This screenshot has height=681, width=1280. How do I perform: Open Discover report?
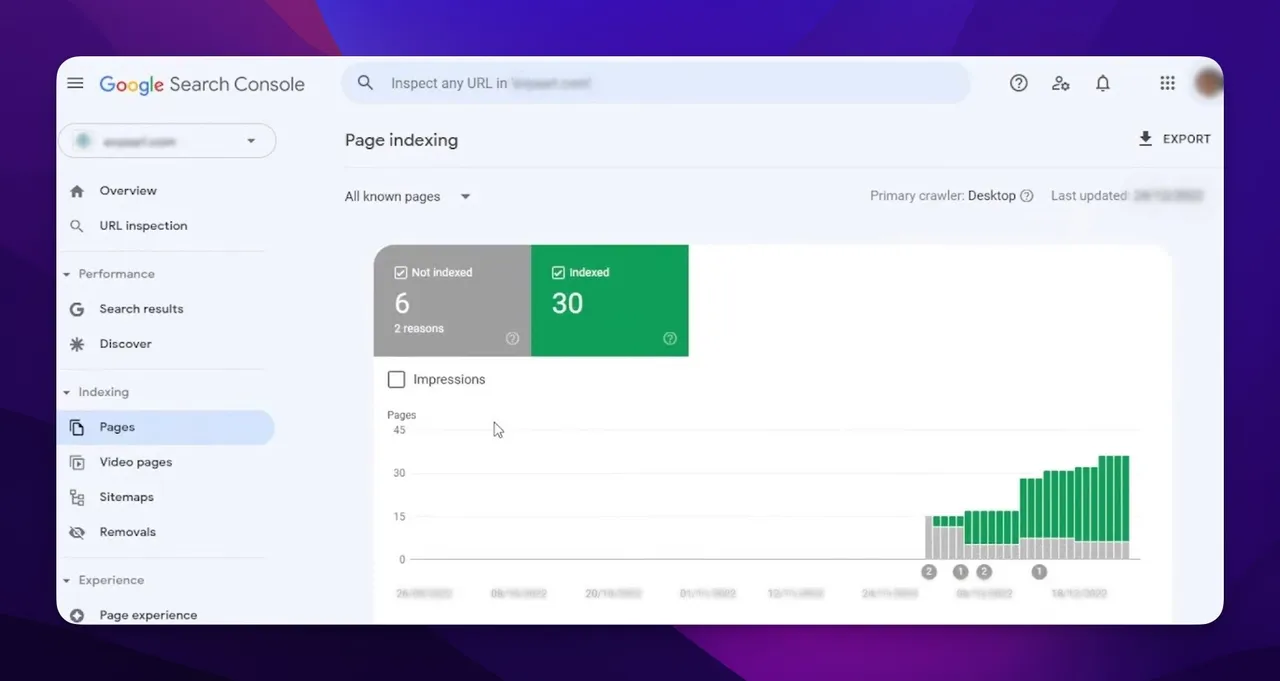pyautogui.click(x=125, y=344)
